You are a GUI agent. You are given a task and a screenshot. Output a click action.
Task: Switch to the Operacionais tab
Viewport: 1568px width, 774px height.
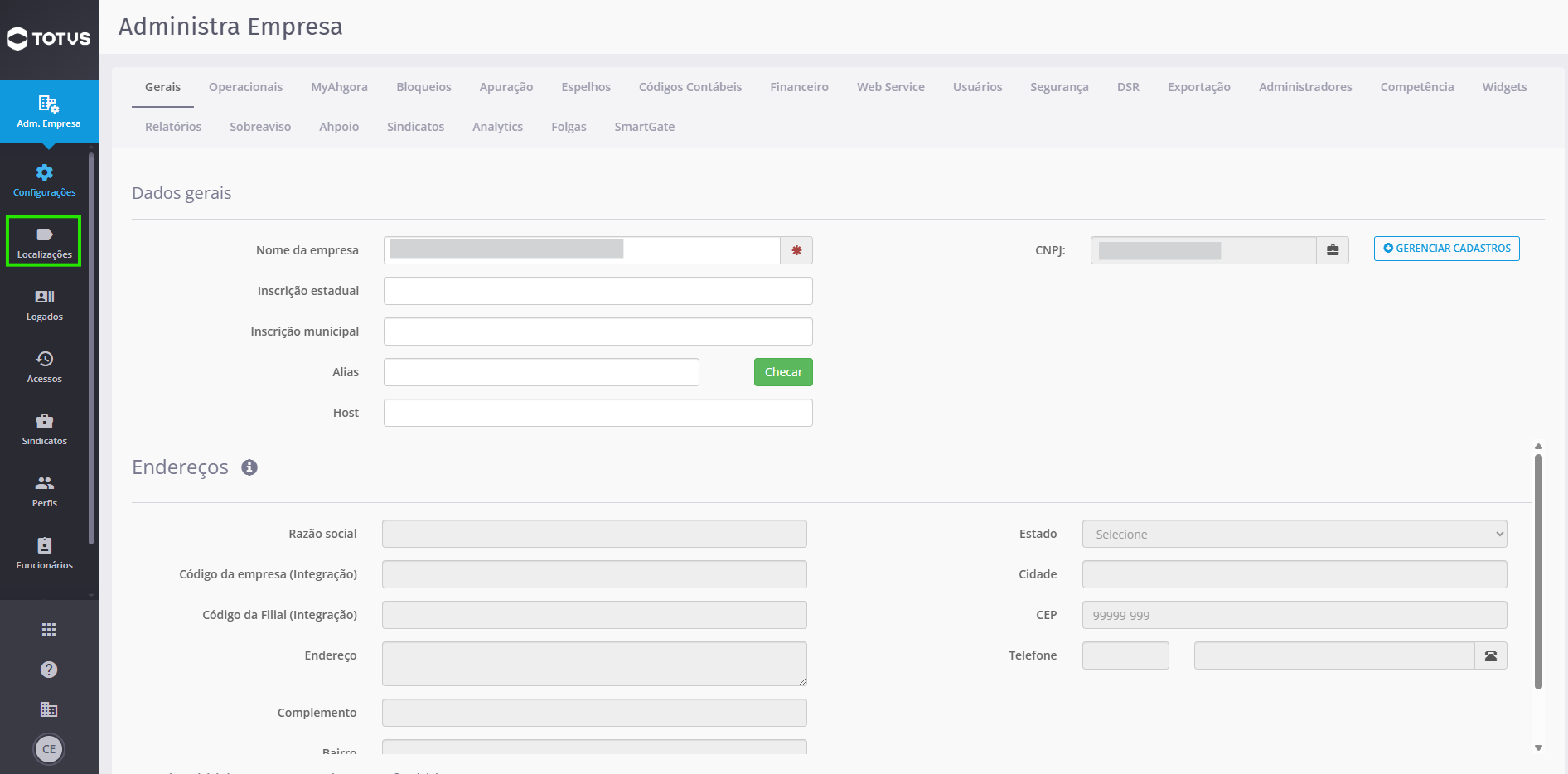(x=245, y=87)
